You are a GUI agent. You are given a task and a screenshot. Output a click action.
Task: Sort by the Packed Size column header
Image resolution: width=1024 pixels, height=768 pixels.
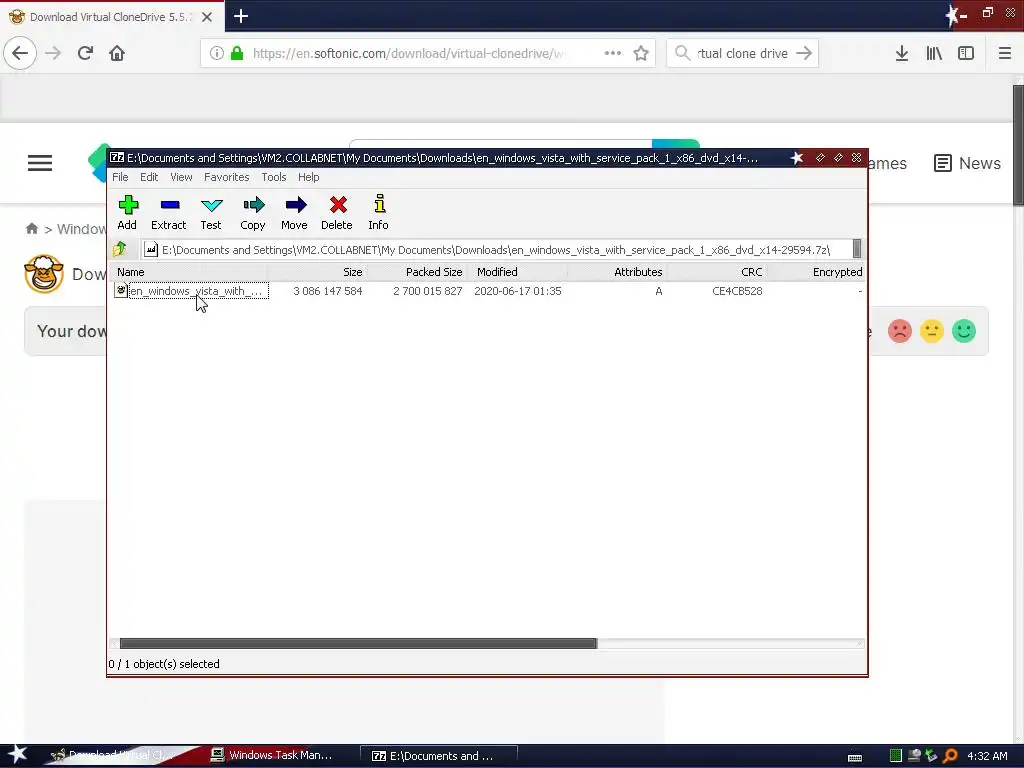pyautogui.click(x=417, y=272)
